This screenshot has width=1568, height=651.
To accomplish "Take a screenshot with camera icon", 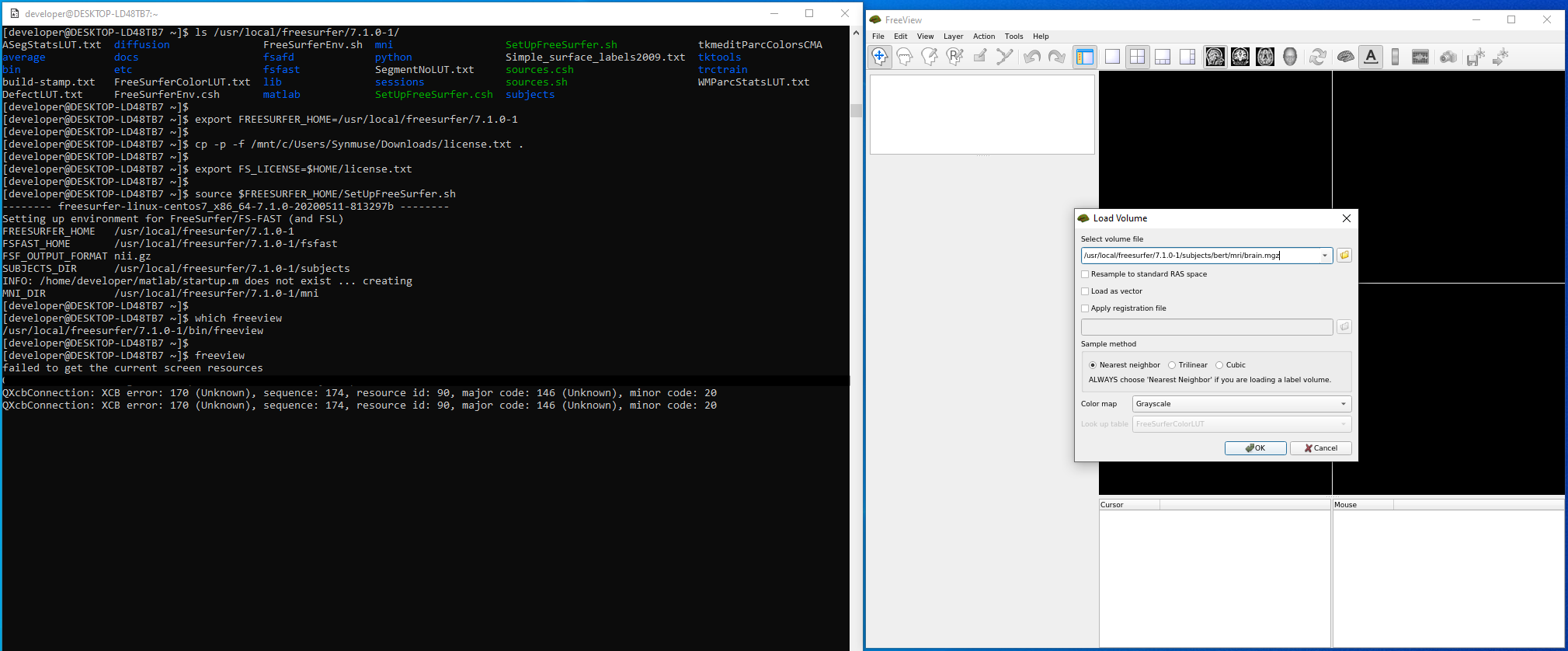I will [x=1448, y=57].
